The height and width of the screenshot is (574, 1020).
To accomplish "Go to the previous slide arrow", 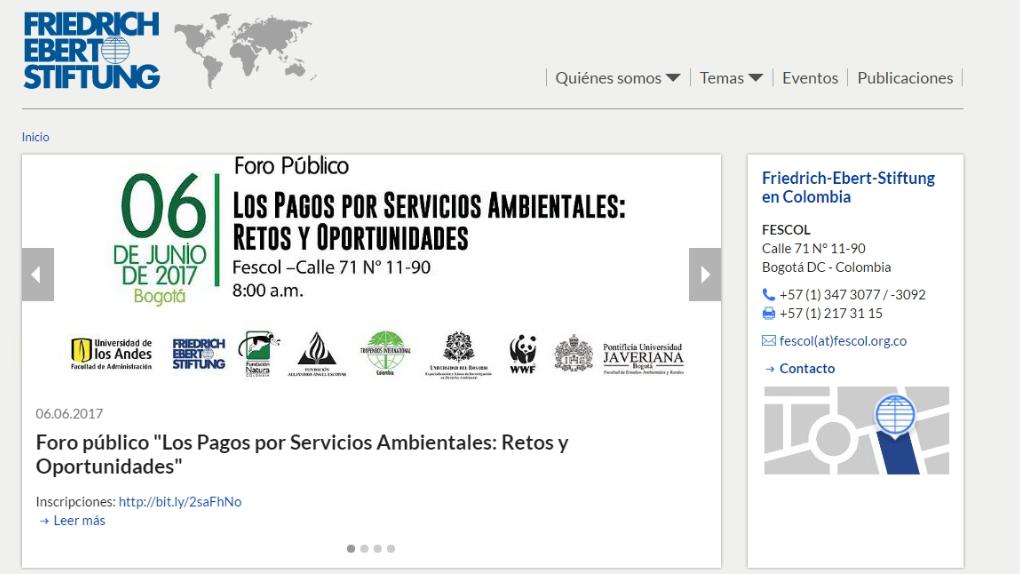I will coord(38,275).
